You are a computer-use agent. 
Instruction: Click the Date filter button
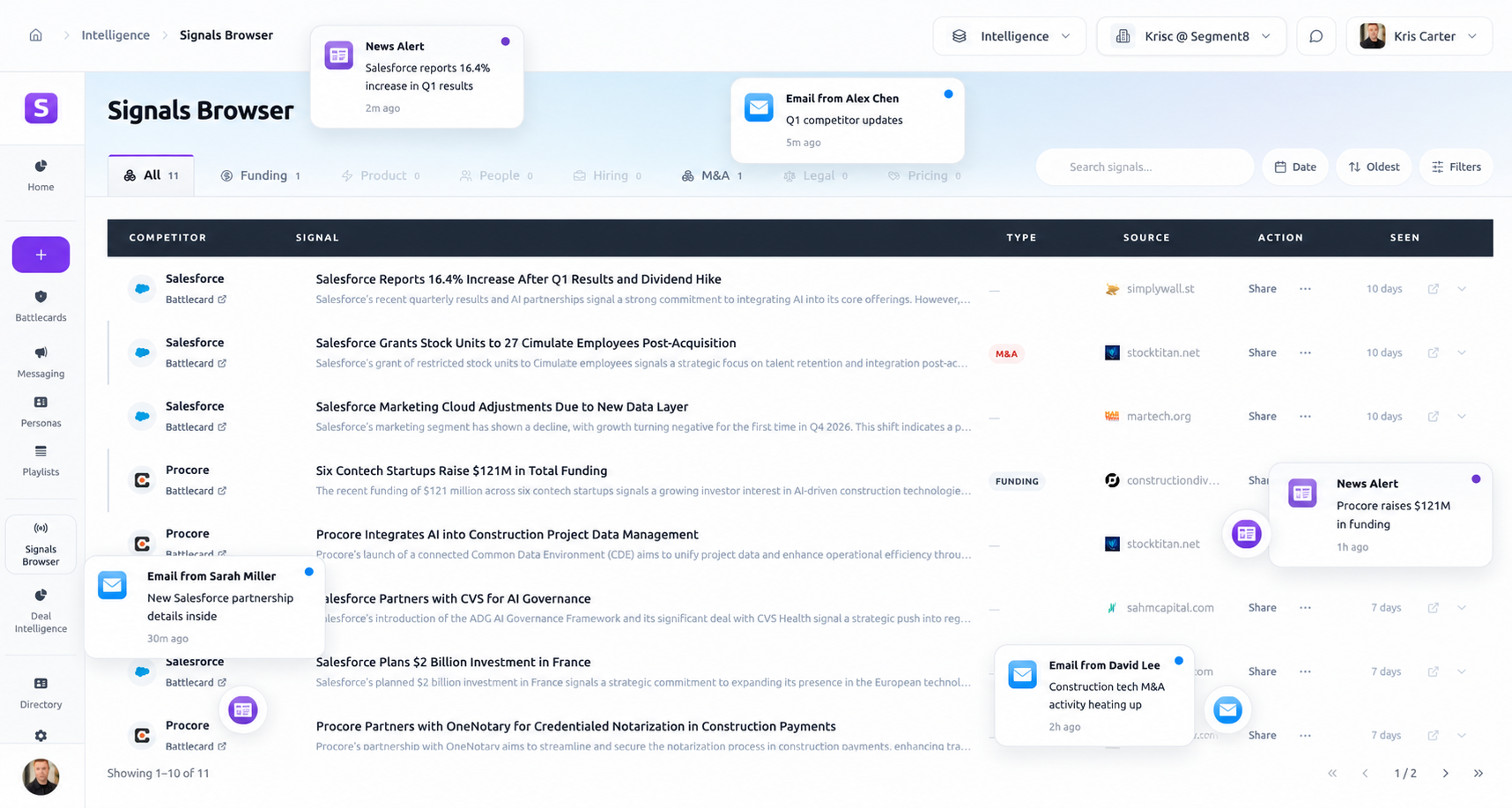click(1295, 167)
